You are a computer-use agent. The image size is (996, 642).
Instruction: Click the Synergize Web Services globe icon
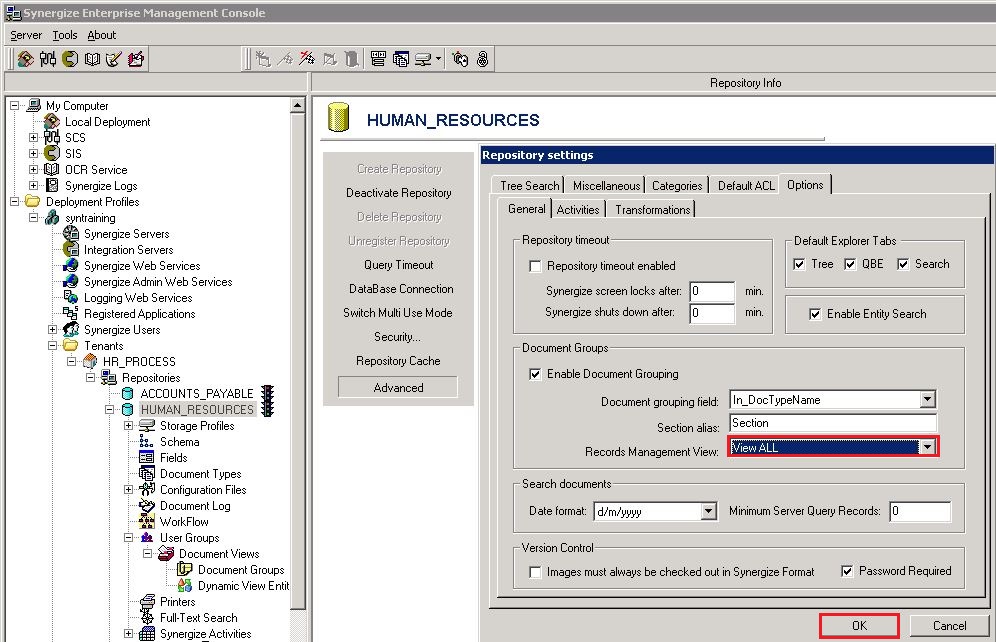pyautogui.click(x=71, y=265)
